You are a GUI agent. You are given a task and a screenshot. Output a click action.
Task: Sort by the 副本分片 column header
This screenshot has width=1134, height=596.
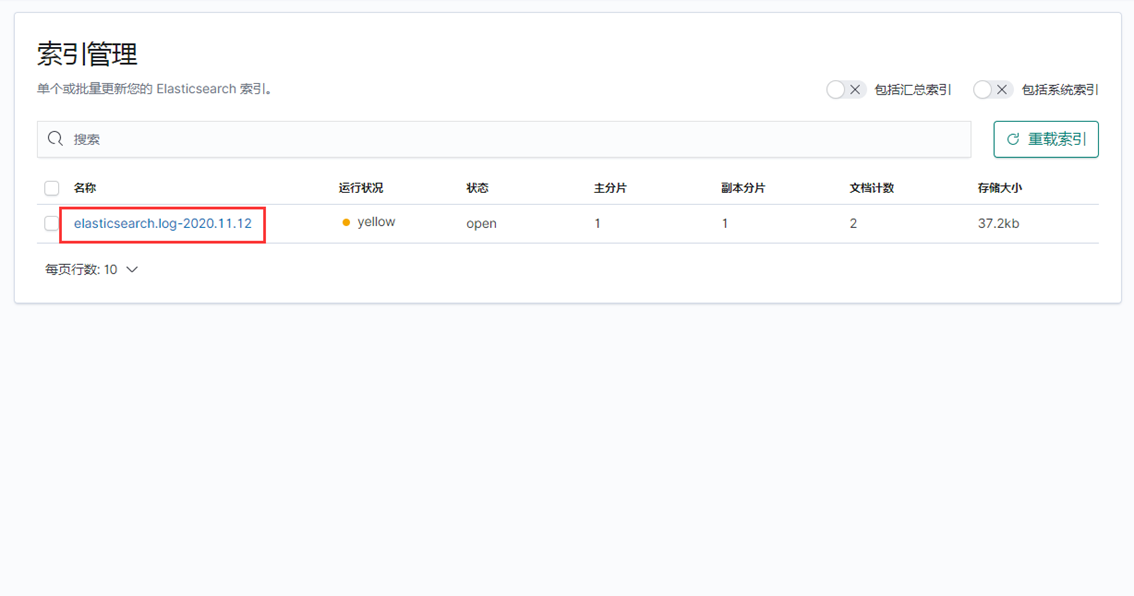click(x=743, y=188)
